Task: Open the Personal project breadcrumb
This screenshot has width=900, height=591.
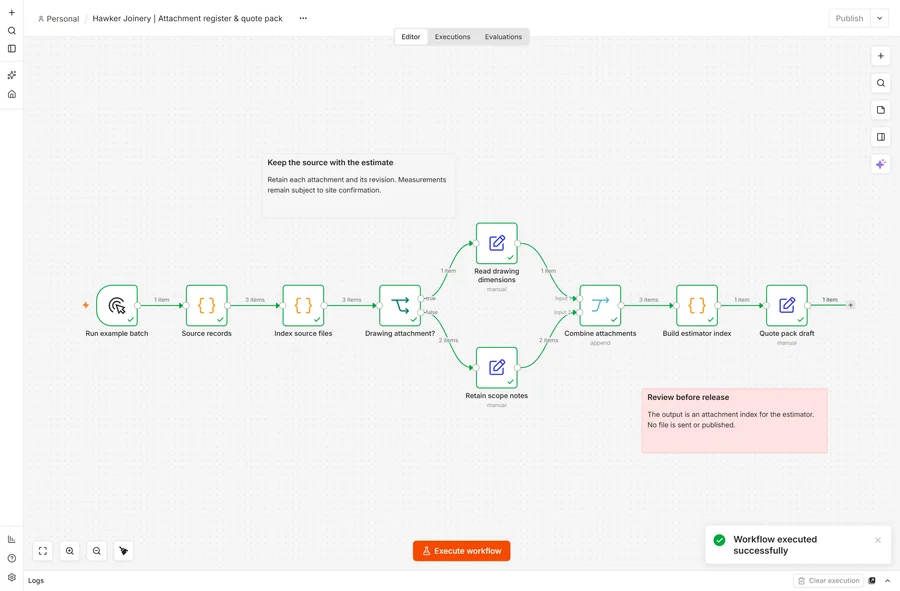Action: (x=58, y=18)
